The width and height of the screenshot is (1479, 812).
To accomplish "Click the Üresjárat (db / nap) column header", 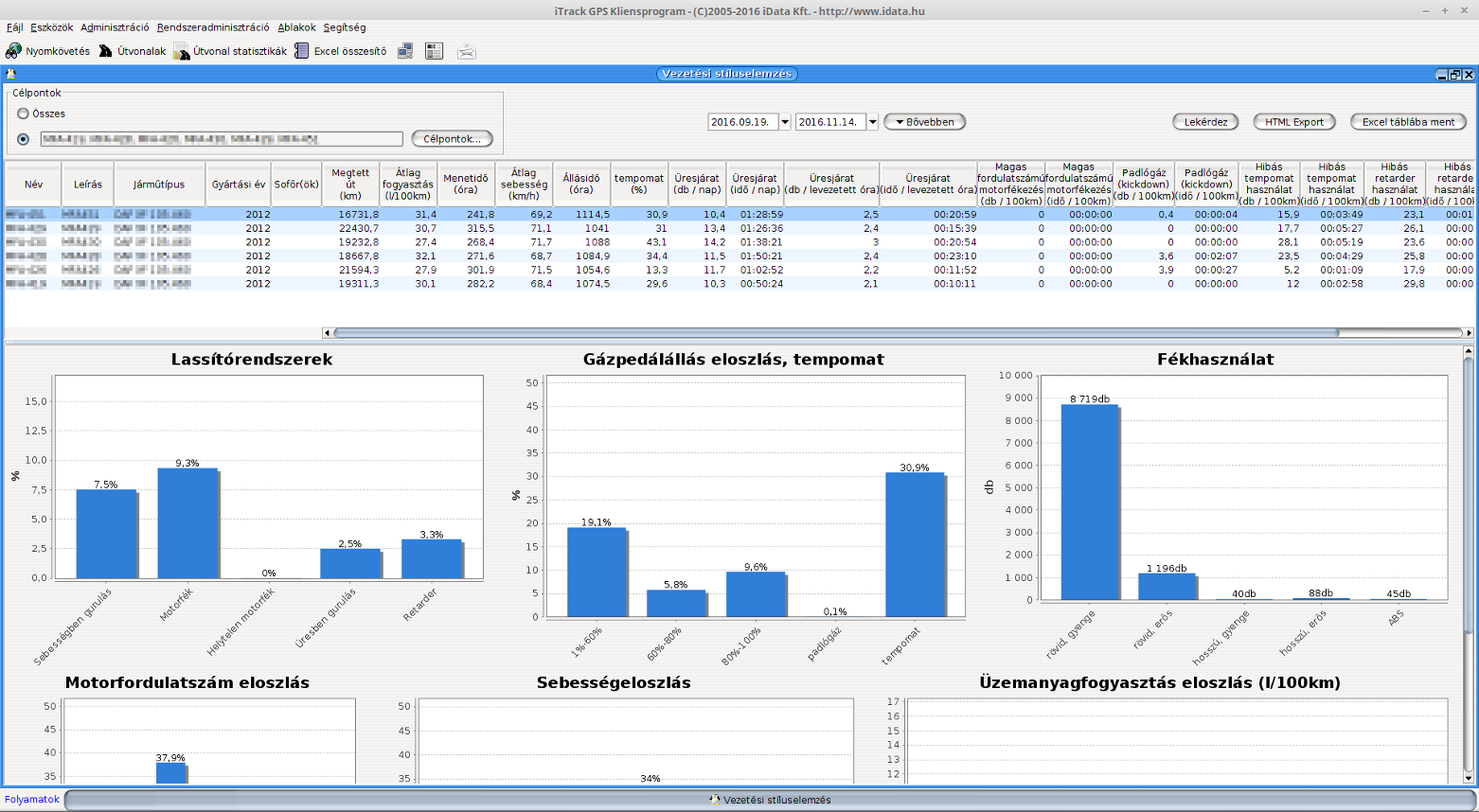I will pos(697,184).
